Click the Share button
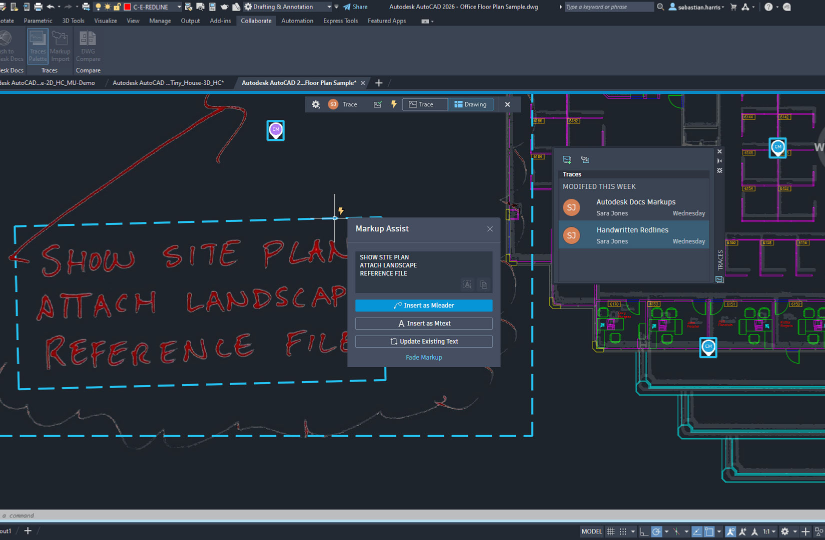Viewport: 825px width, 540px height. (355, 7)
